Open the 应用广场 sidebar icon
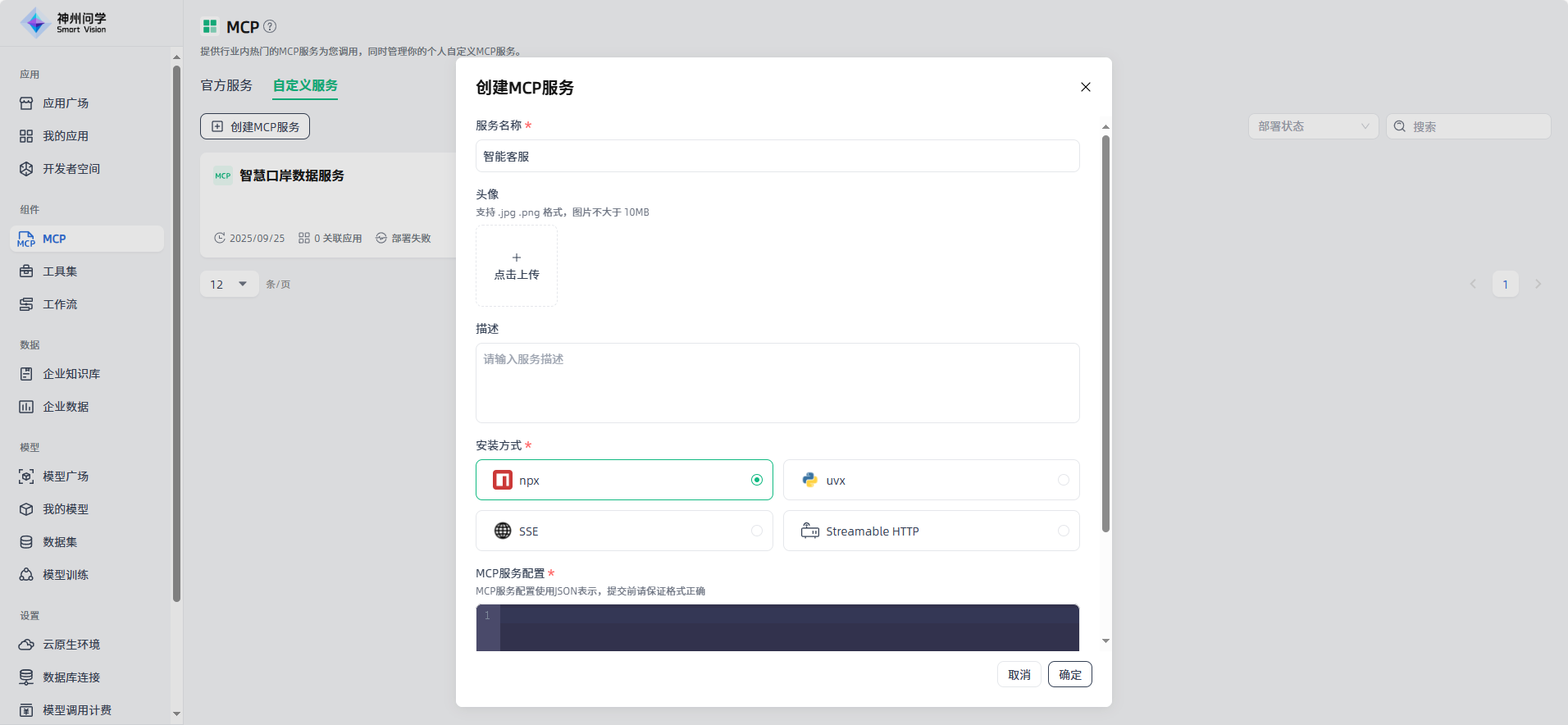The width and height of the screenshot is (1568, 725). (26, 103)
